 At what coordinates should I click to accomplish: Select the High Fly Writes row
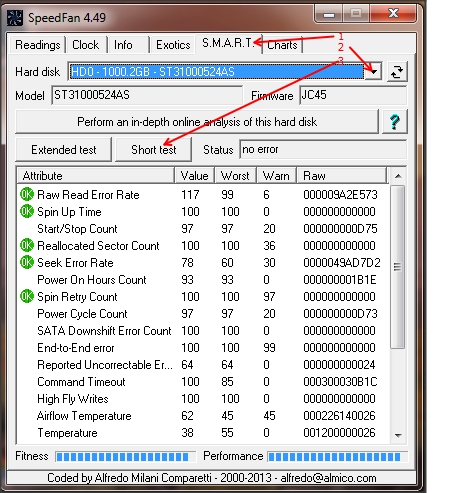pyautogui.click(x=203, y=399)
